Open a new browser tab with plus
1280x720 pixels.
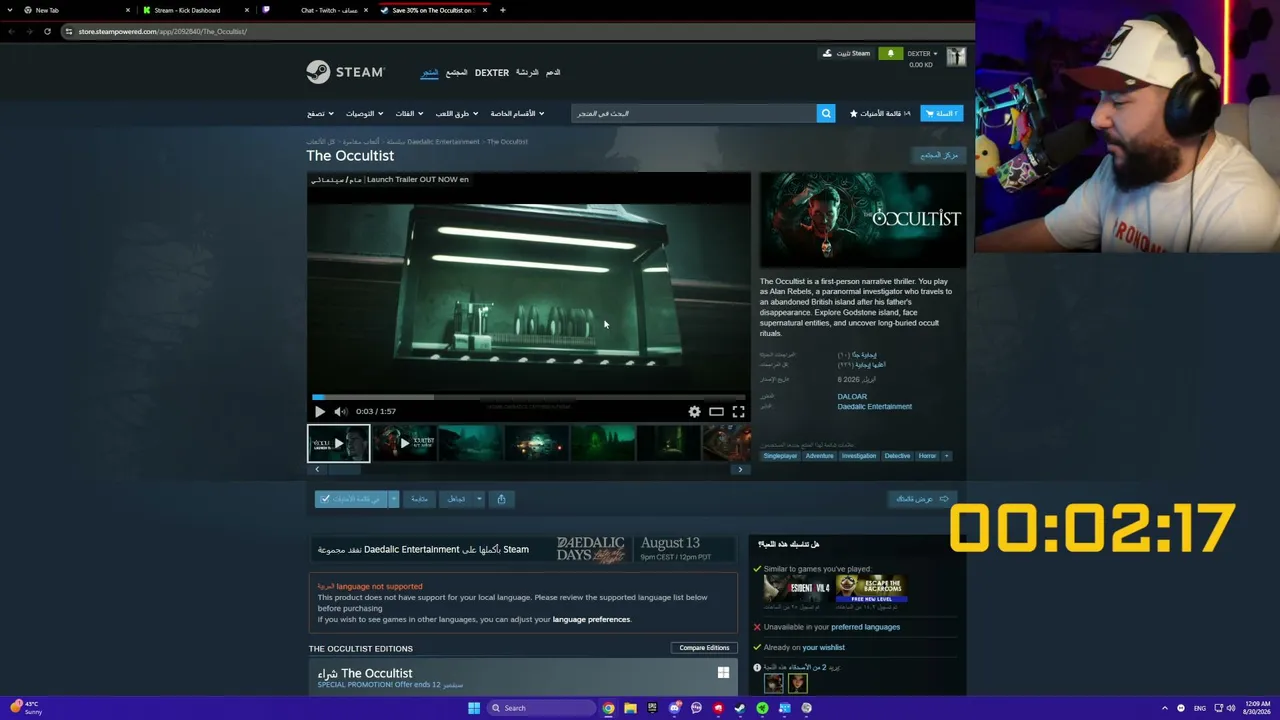(x=502, y=10)
